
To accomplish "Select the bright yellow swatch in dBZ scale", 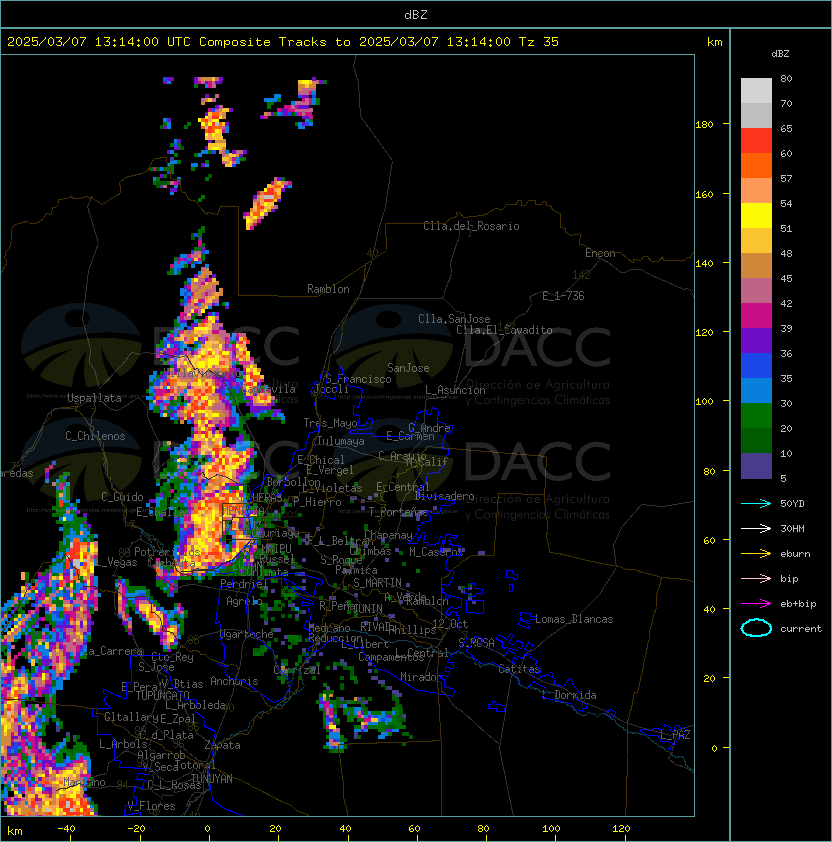I will coord(756,216).
